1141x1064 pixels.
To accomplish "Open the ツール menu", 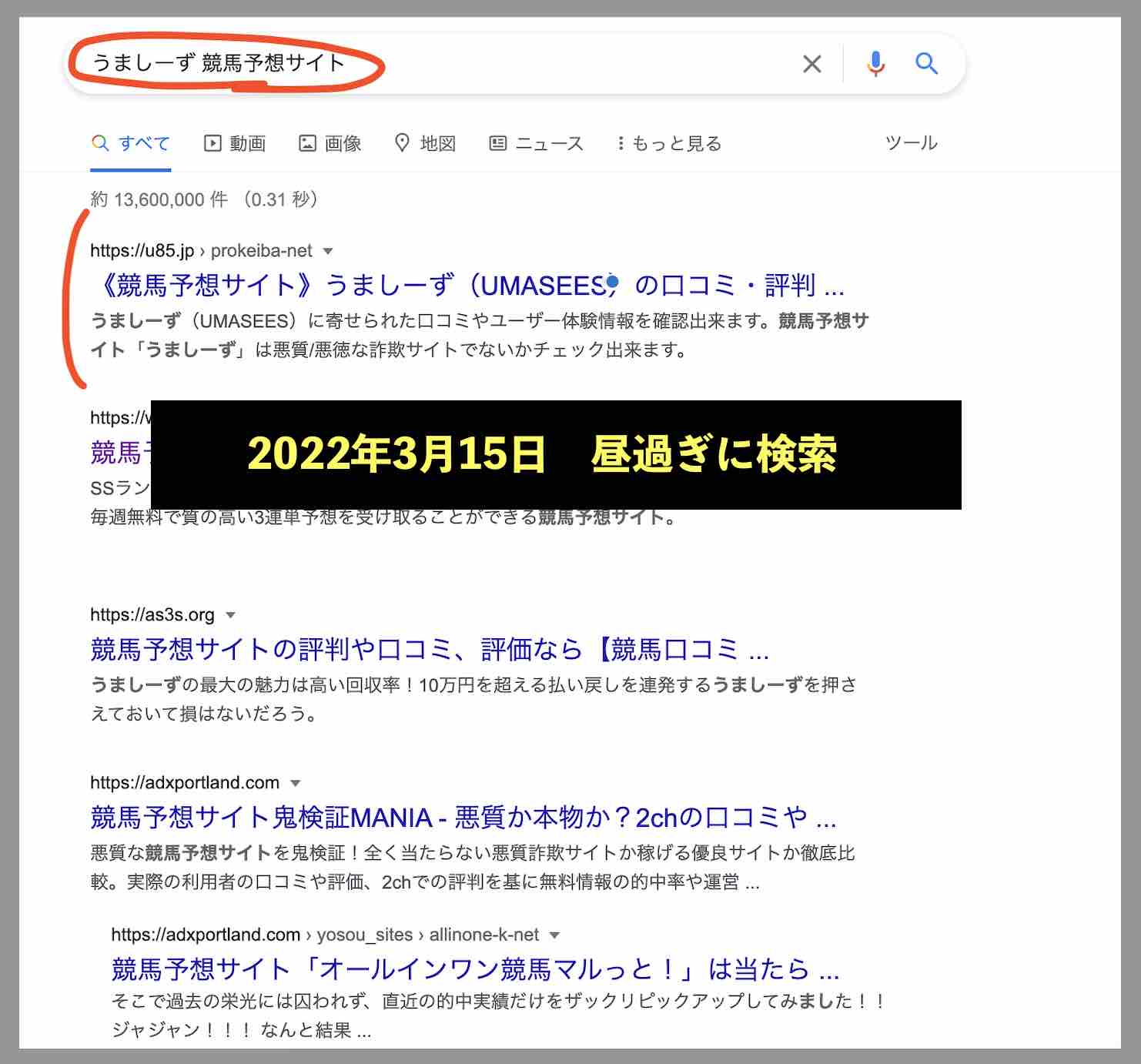I will pos(911,142).
